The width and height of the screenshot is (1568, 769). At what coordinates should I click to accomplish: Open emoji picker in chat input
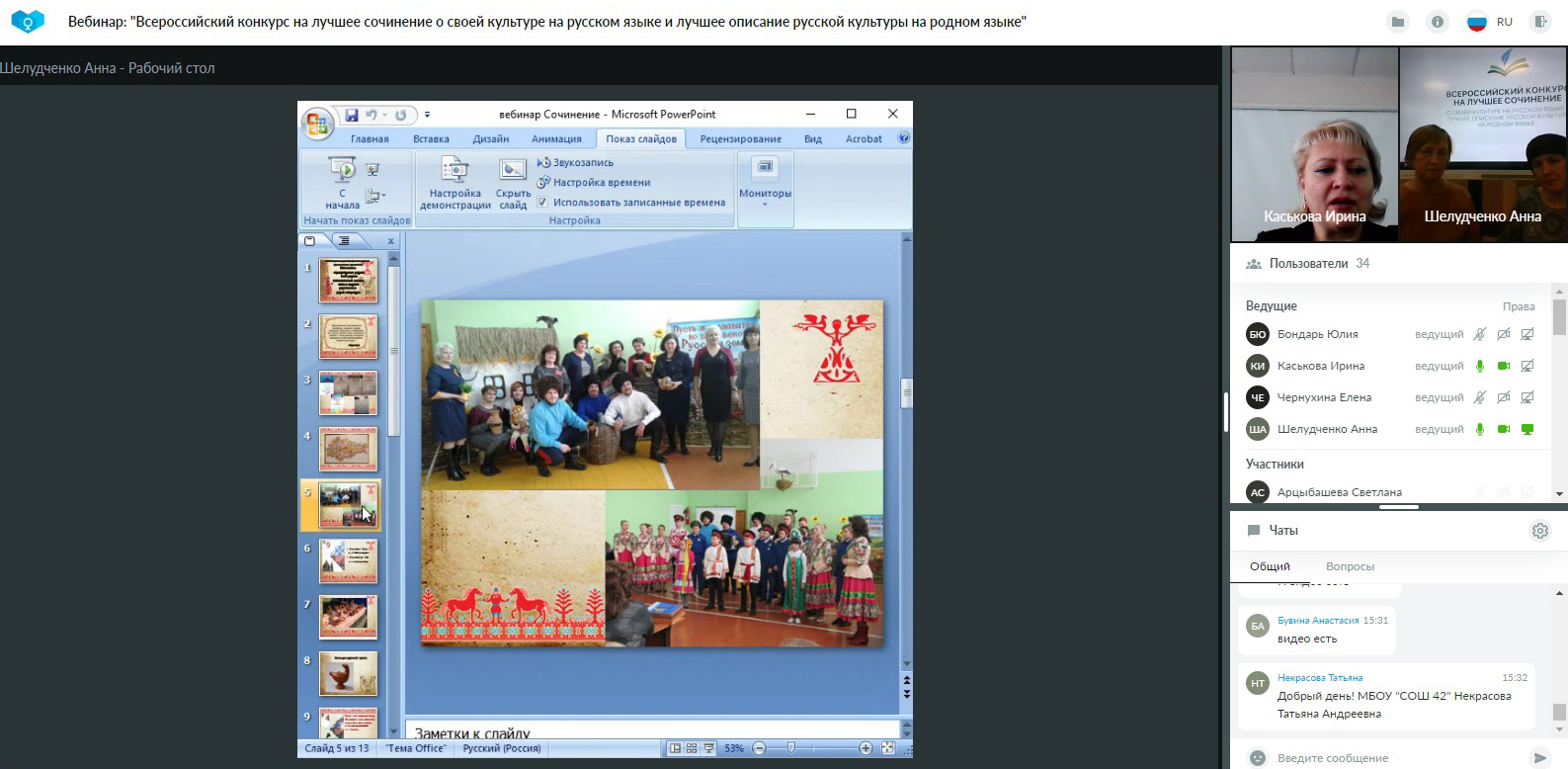coord(1258,758)
